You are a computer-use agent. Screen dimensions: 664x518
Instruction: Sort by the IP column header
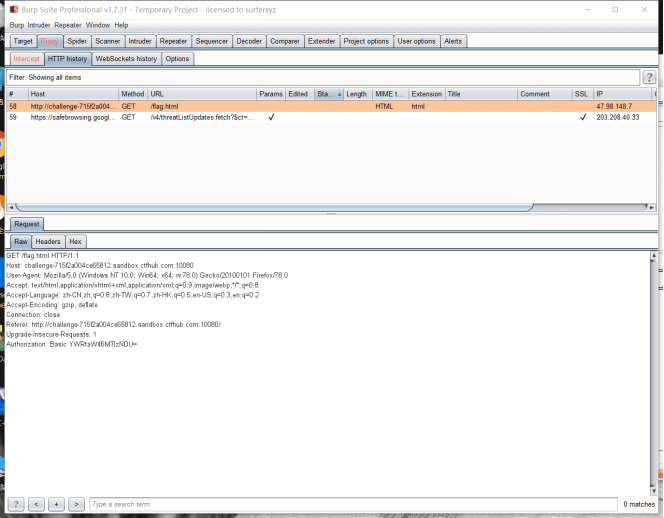pyautogui.click(x=622, y=94)
